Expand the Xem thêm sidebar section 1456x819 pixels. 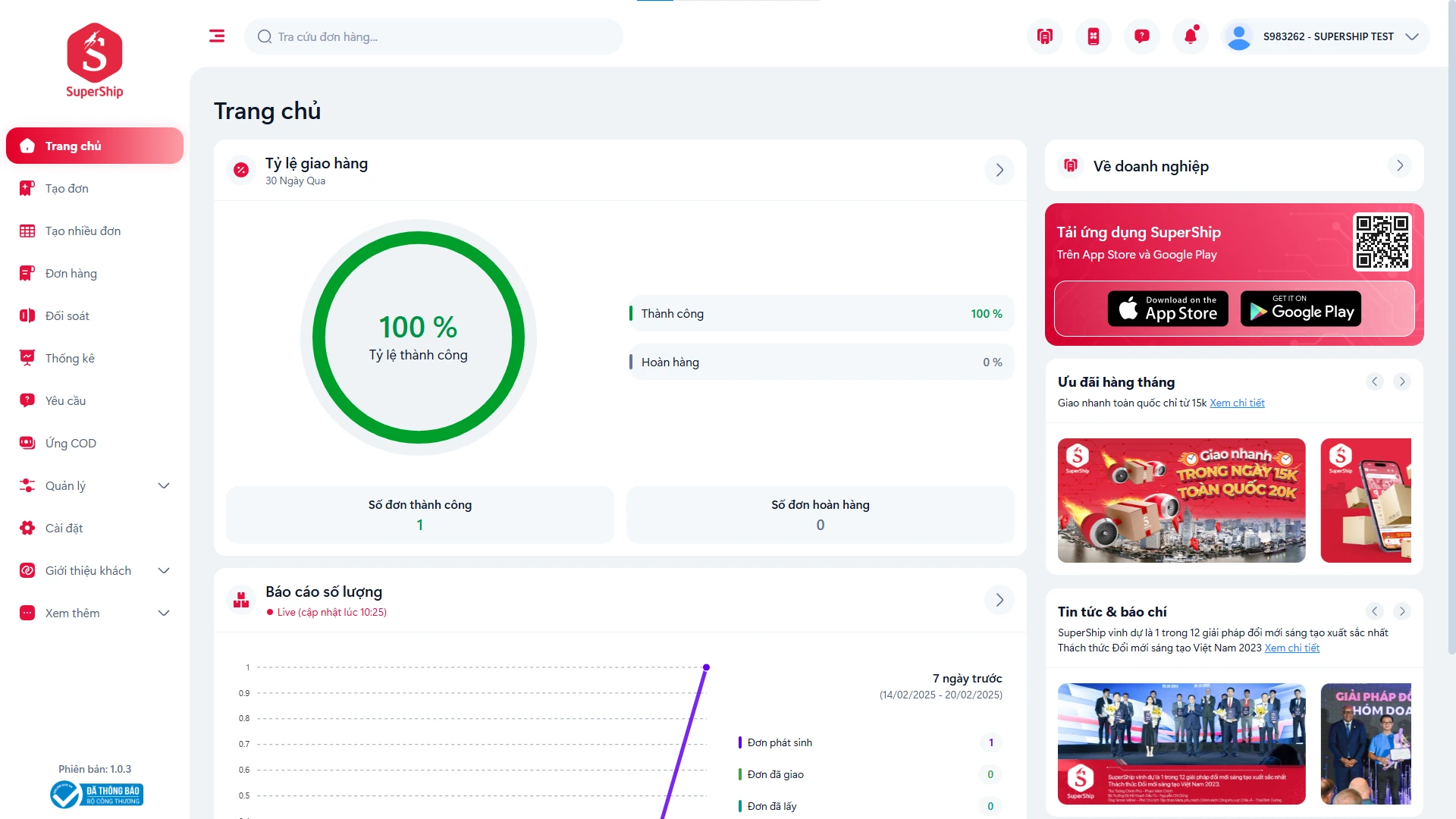tap(163, 613)
